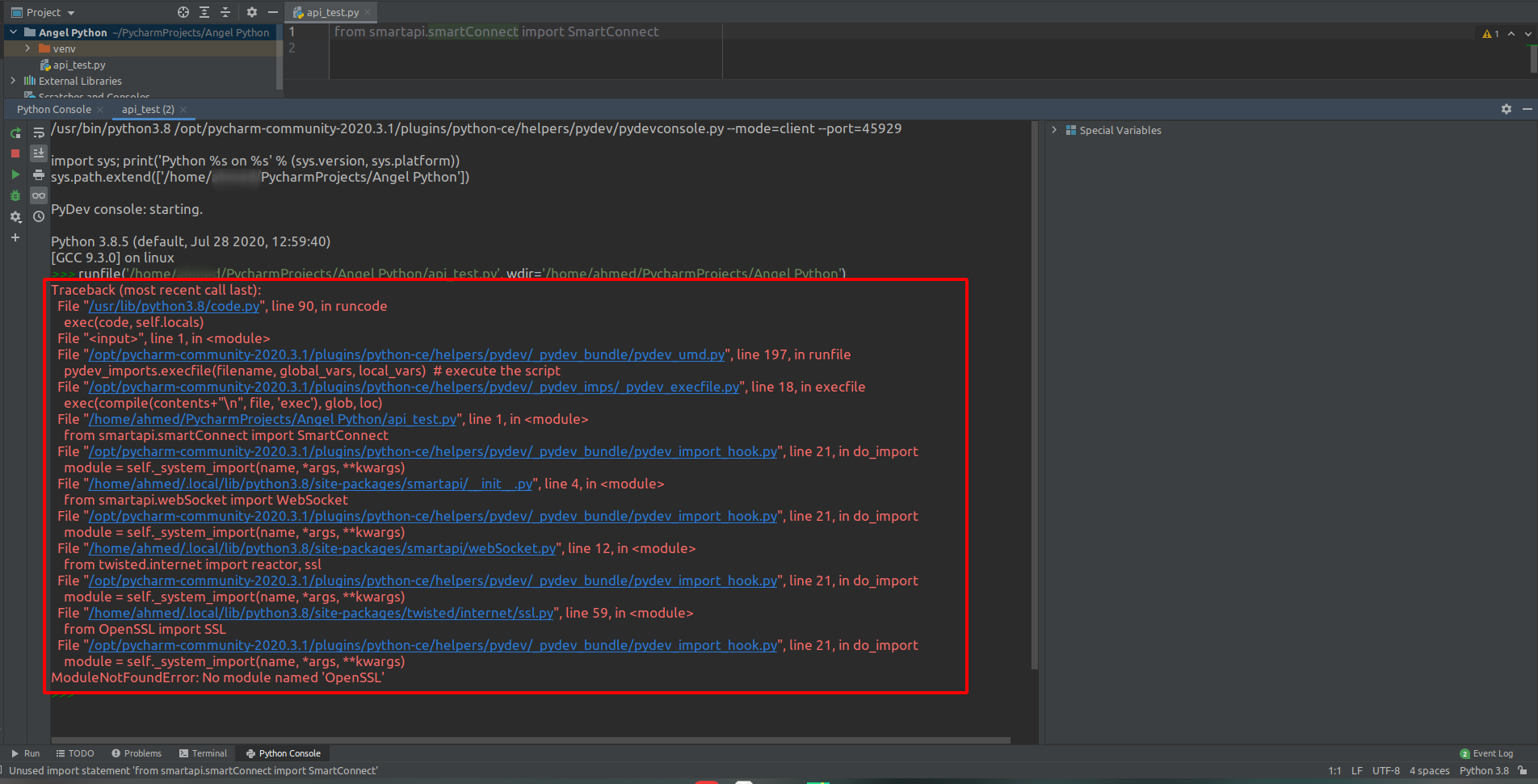Change 4 spaces indent setting
The image size is (1538, 784).
point(1430,770)
